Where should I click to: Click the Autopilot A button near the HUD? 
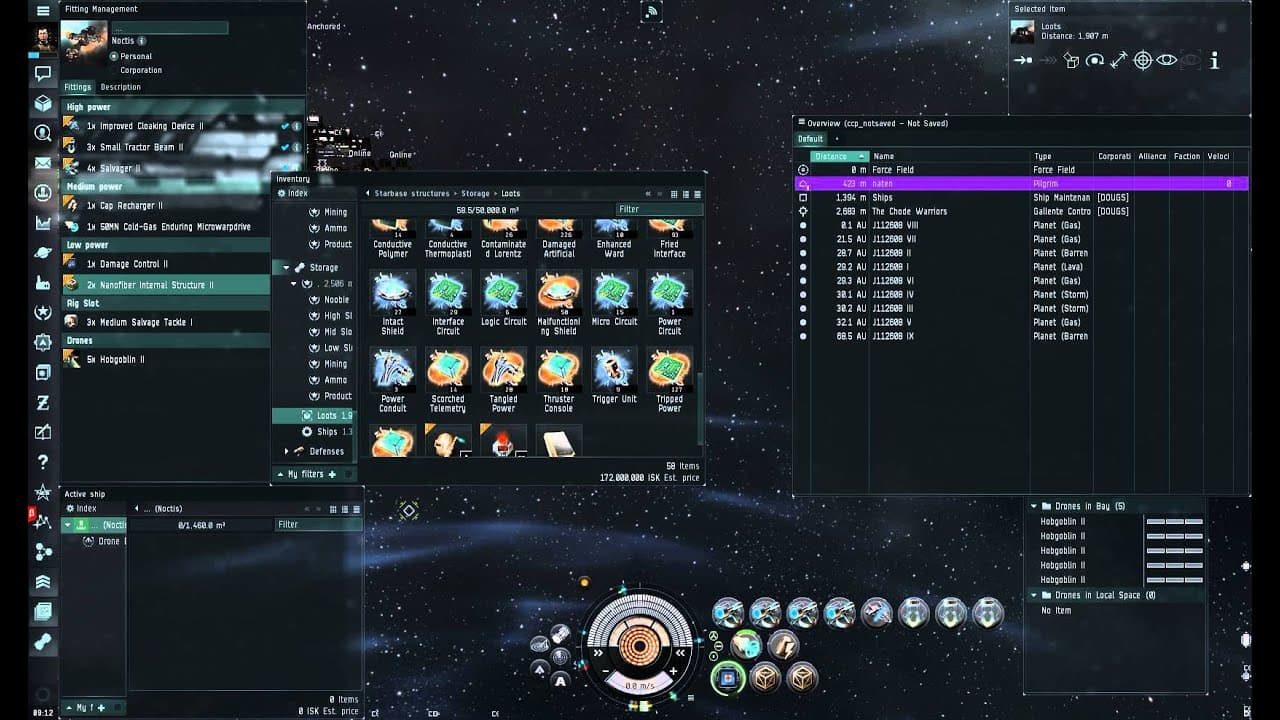[x=561, y=681]
